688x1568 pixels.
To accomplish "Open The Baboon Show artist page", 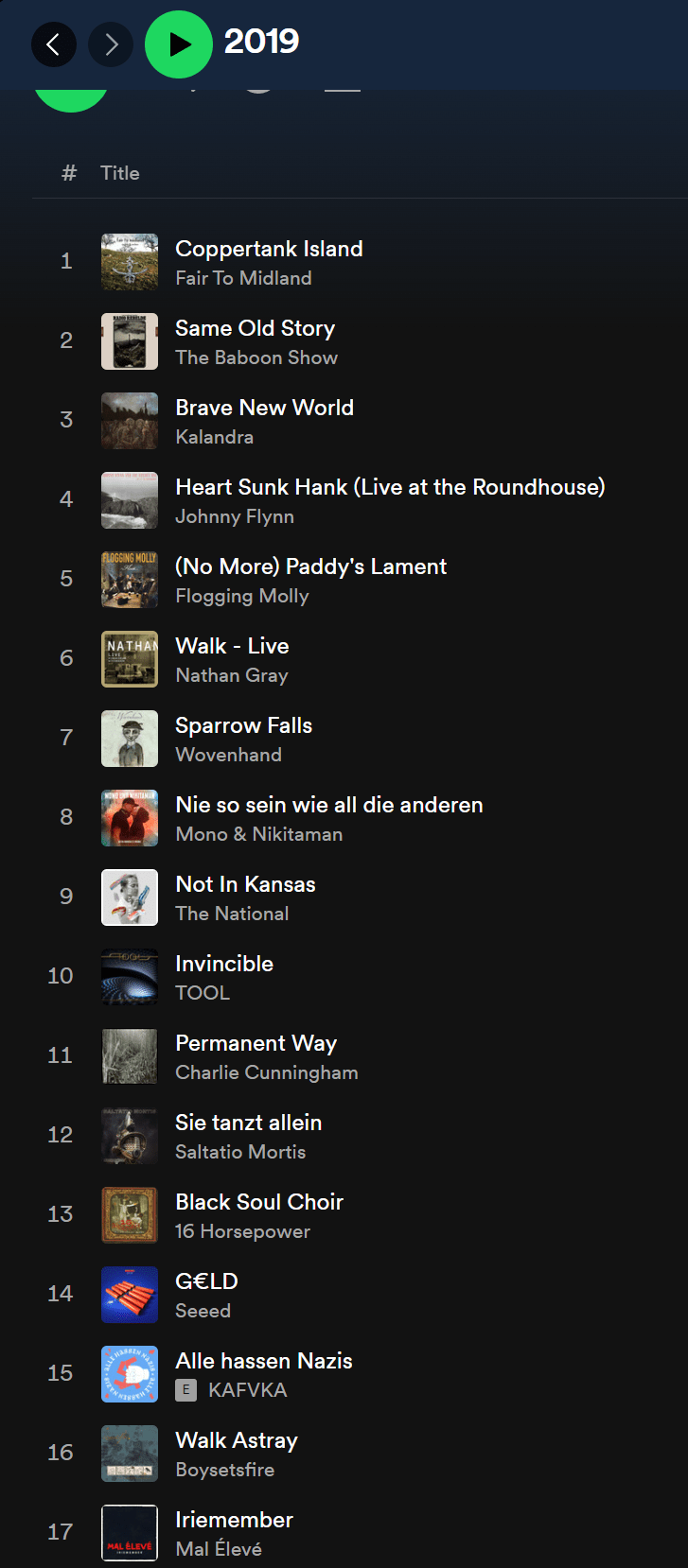I will click(256, 357).
